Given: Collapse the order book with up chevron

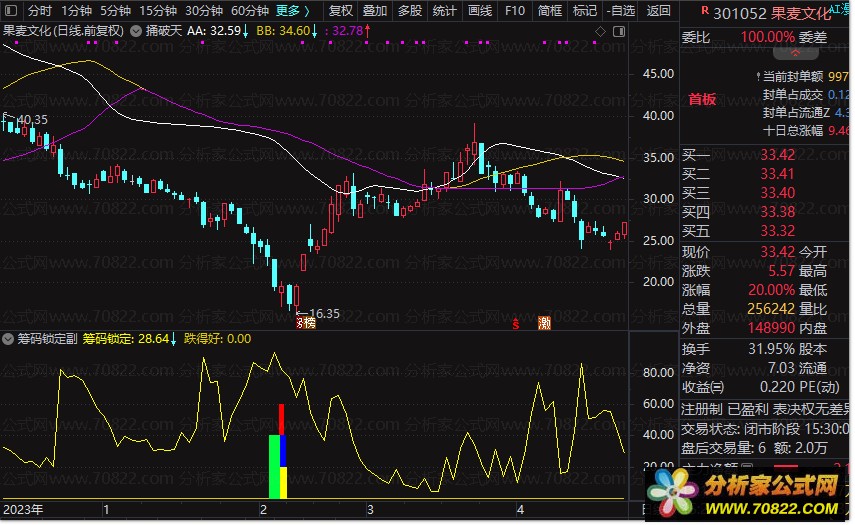Looking at the screenshot, I should (796, 53).
